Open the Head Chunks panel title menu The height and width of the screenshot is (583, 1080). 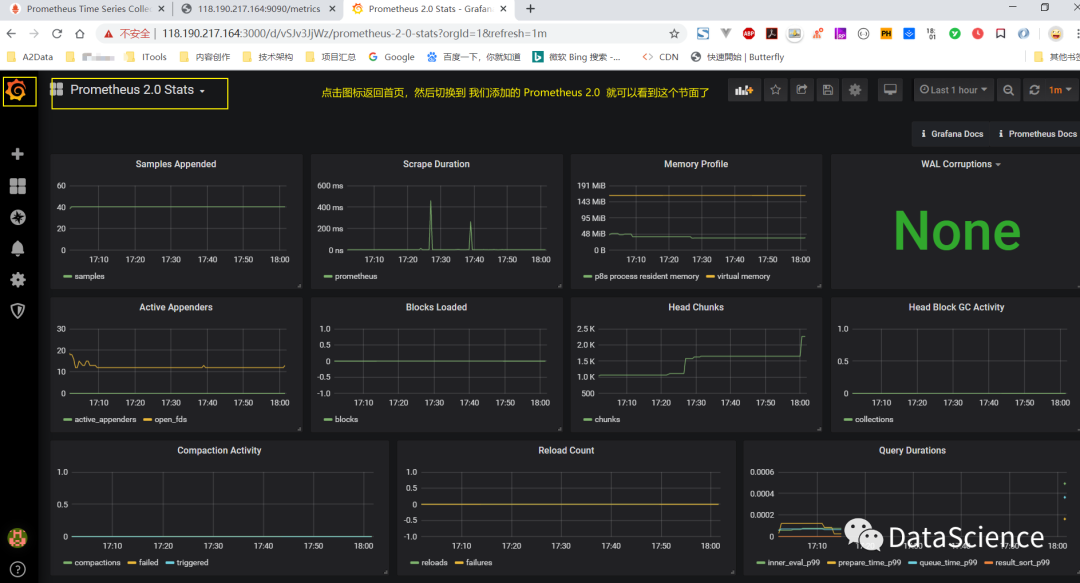[696, 307]
